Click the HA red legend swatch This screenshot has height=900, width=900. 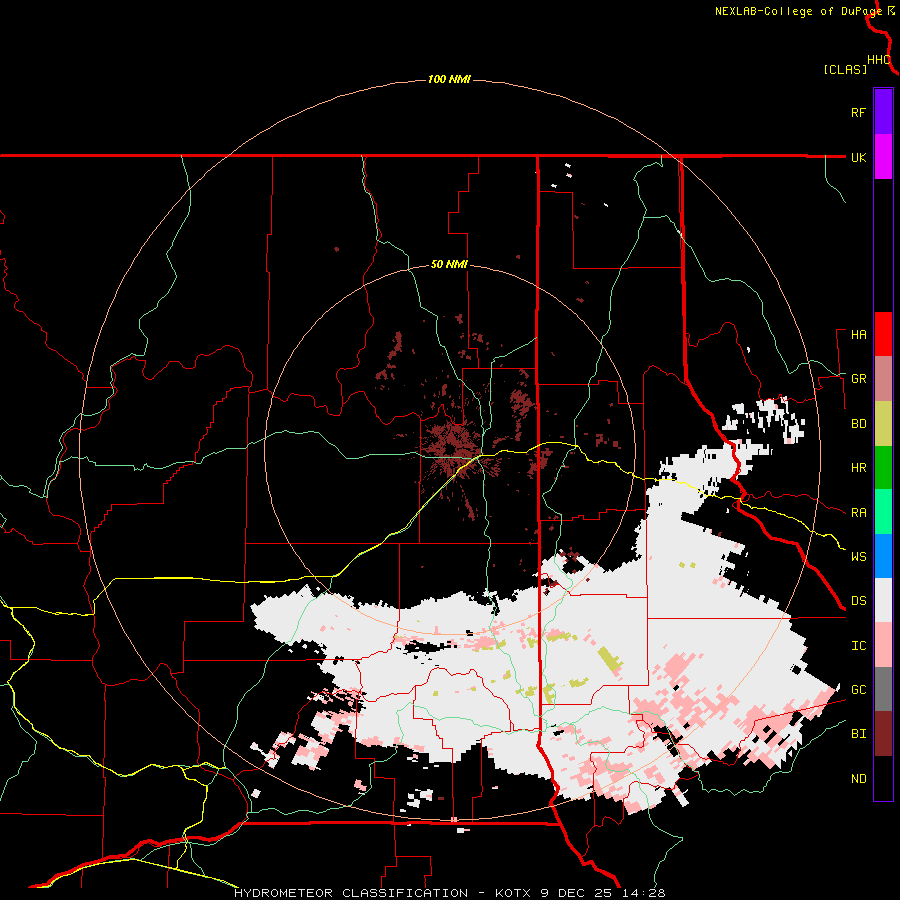[x=883, y=334]
